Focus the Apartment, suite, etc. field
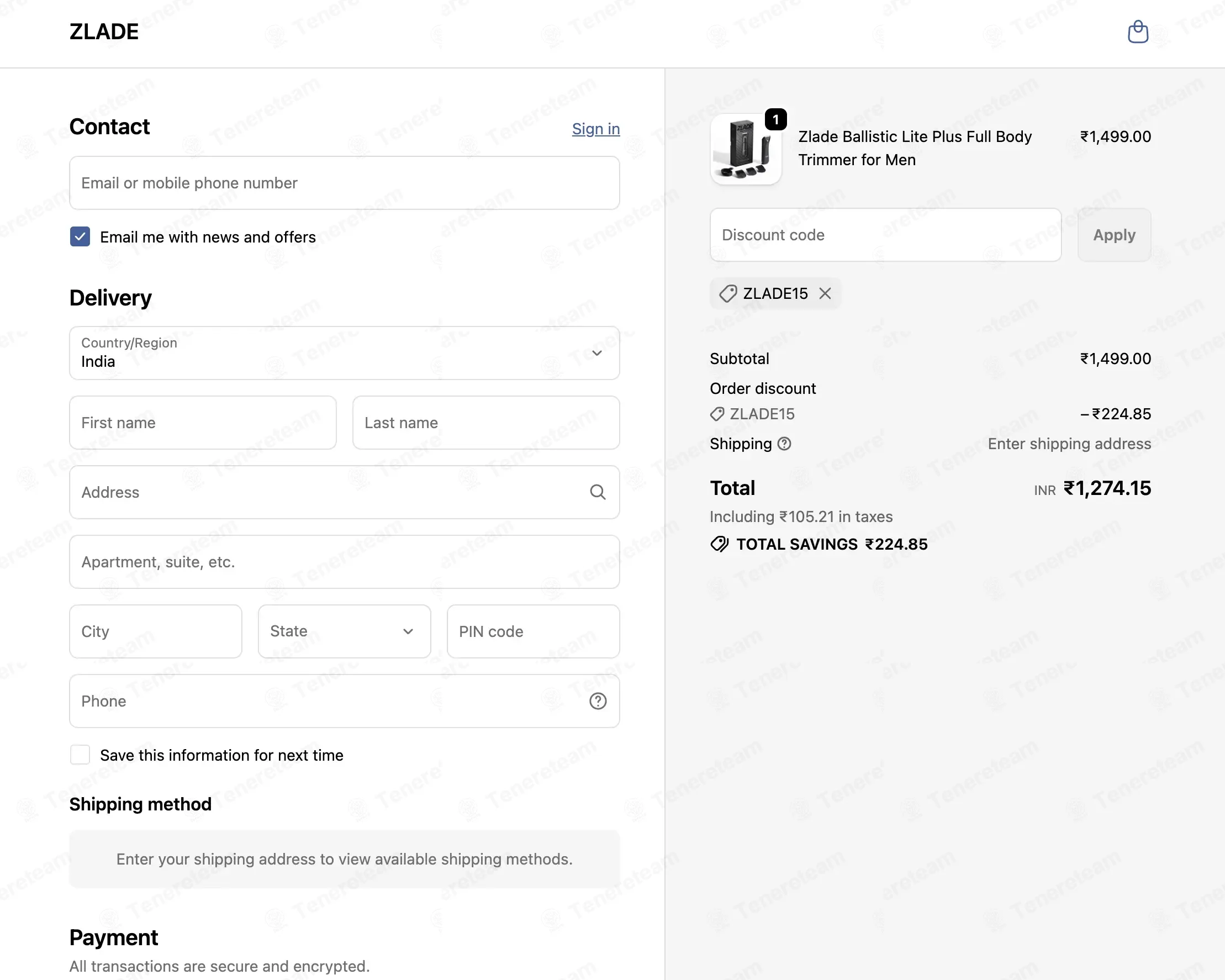This screenshot has height=980, width=1225. point(344,562)
